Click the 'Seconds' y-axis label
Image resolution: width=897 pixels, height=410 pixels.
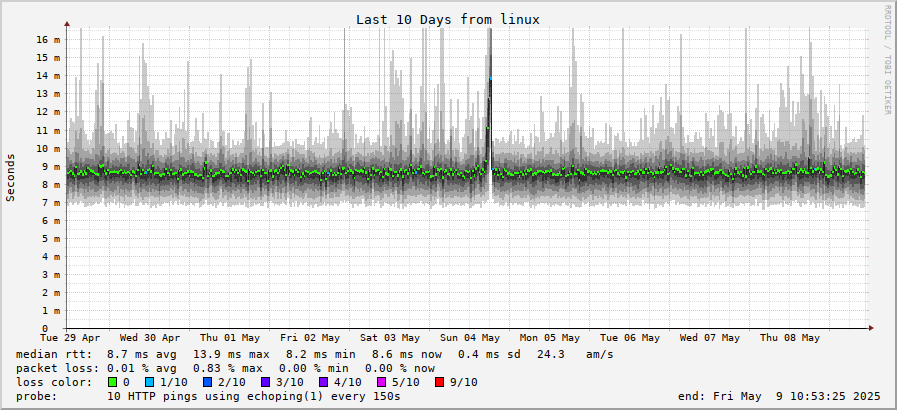point(10,177)
